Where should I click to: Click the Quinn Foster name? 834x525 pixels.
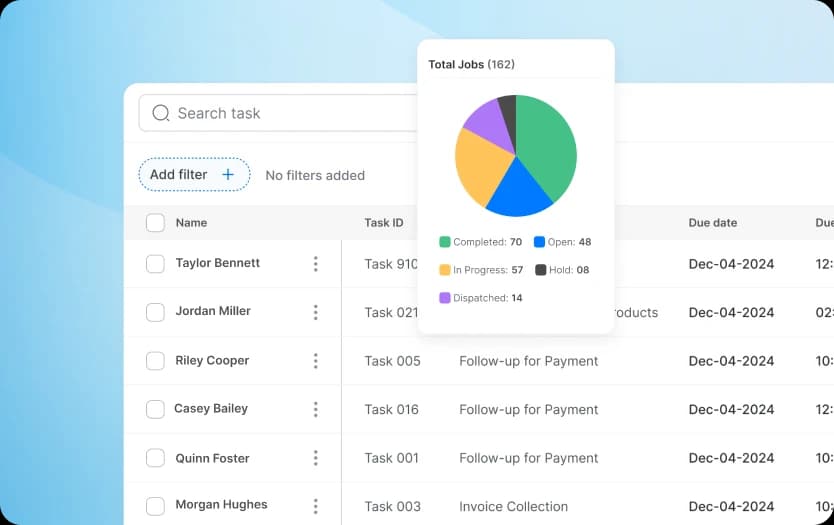tap(212, 458)
